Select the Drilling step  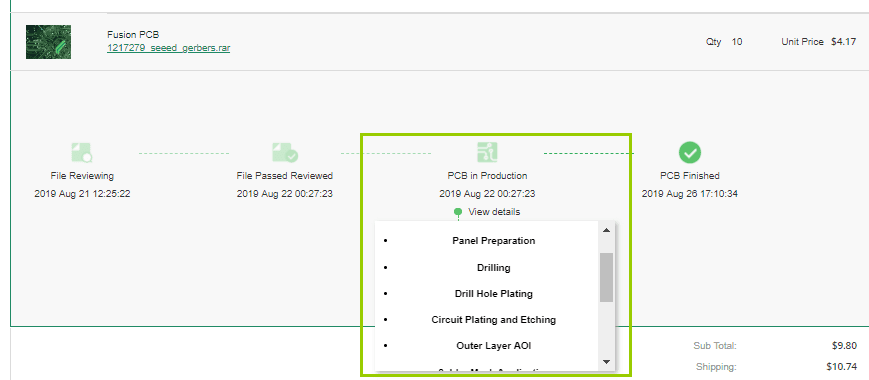coord(493,268)
